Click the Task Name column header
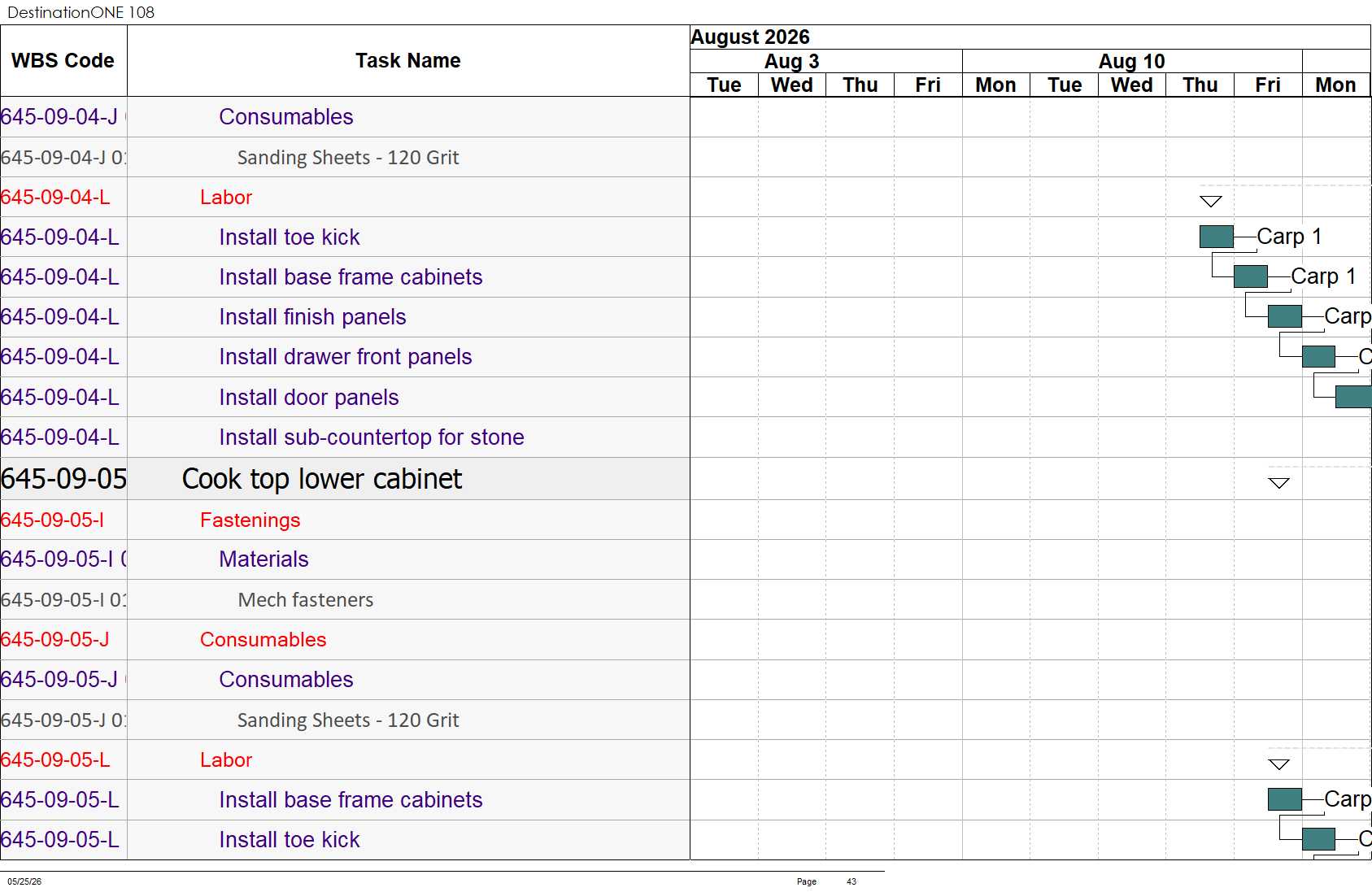The height and width of the screenshot is (892, 1372). pyautogui.click(x=408, y=61)
